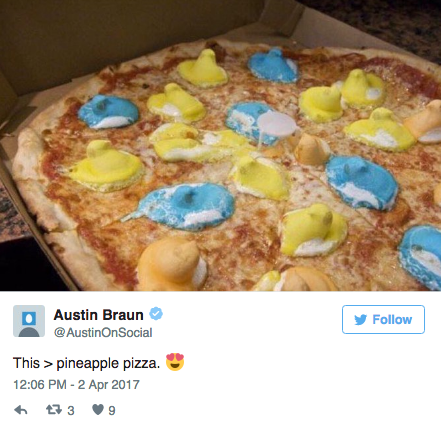This screenshot has height=428, width=441.
Task: Retweet using the retweet arrows icon
Action: click(54, 410)
